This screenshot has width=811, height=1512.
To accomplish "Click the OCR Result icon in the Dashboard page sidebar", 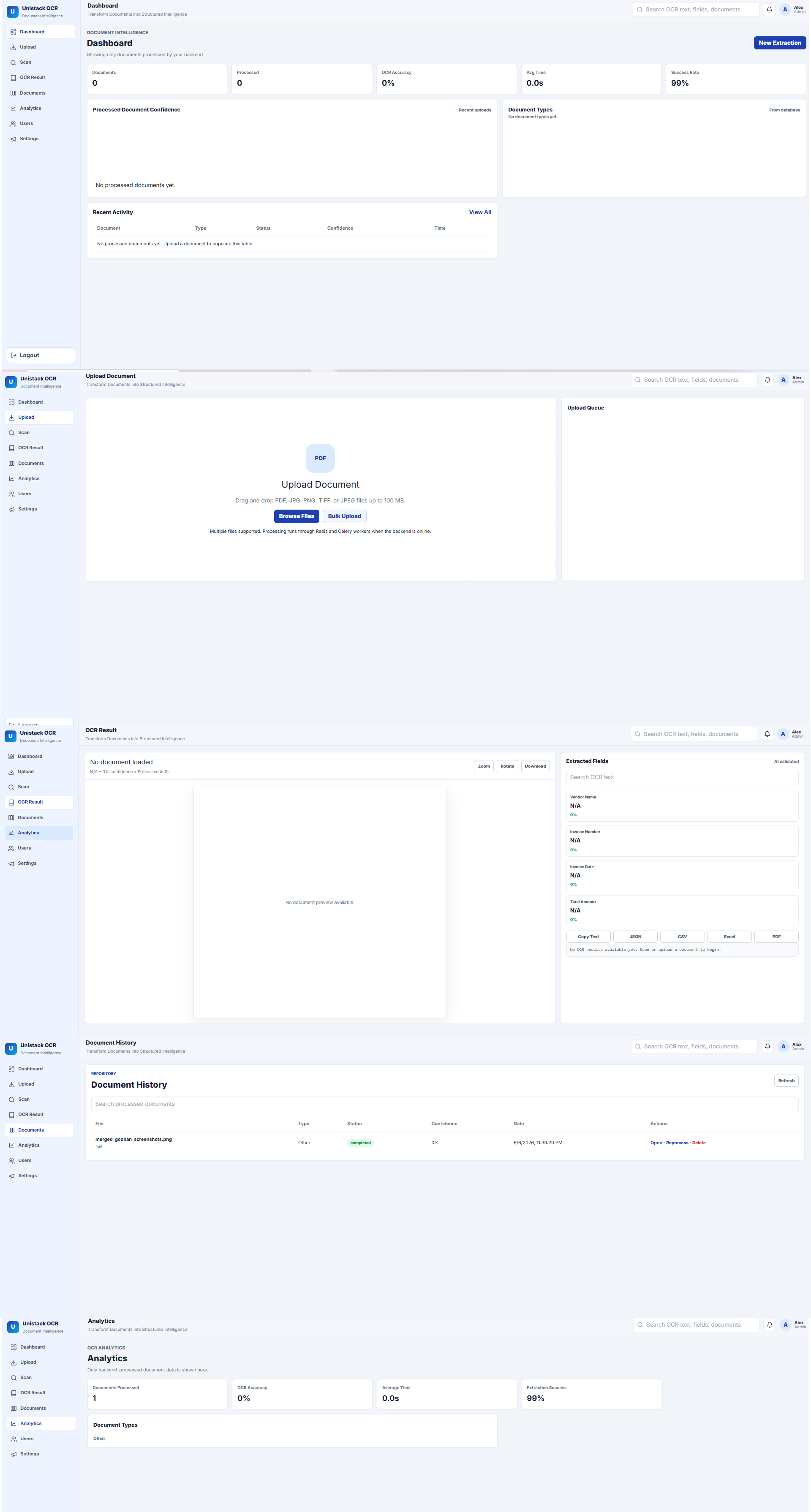I will [13, 77].
